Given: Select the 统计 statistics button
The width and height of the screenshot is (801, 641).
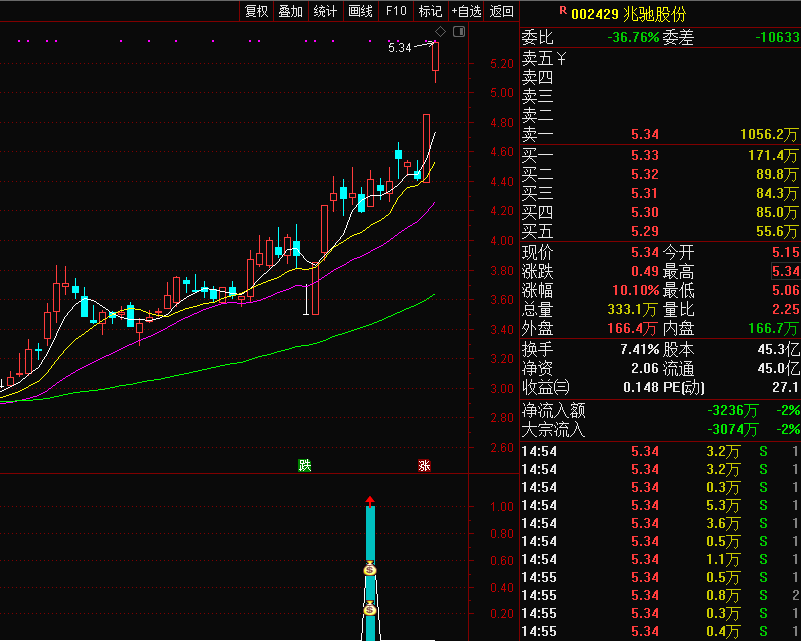Looking at the screenshot, I should (325, 11).
